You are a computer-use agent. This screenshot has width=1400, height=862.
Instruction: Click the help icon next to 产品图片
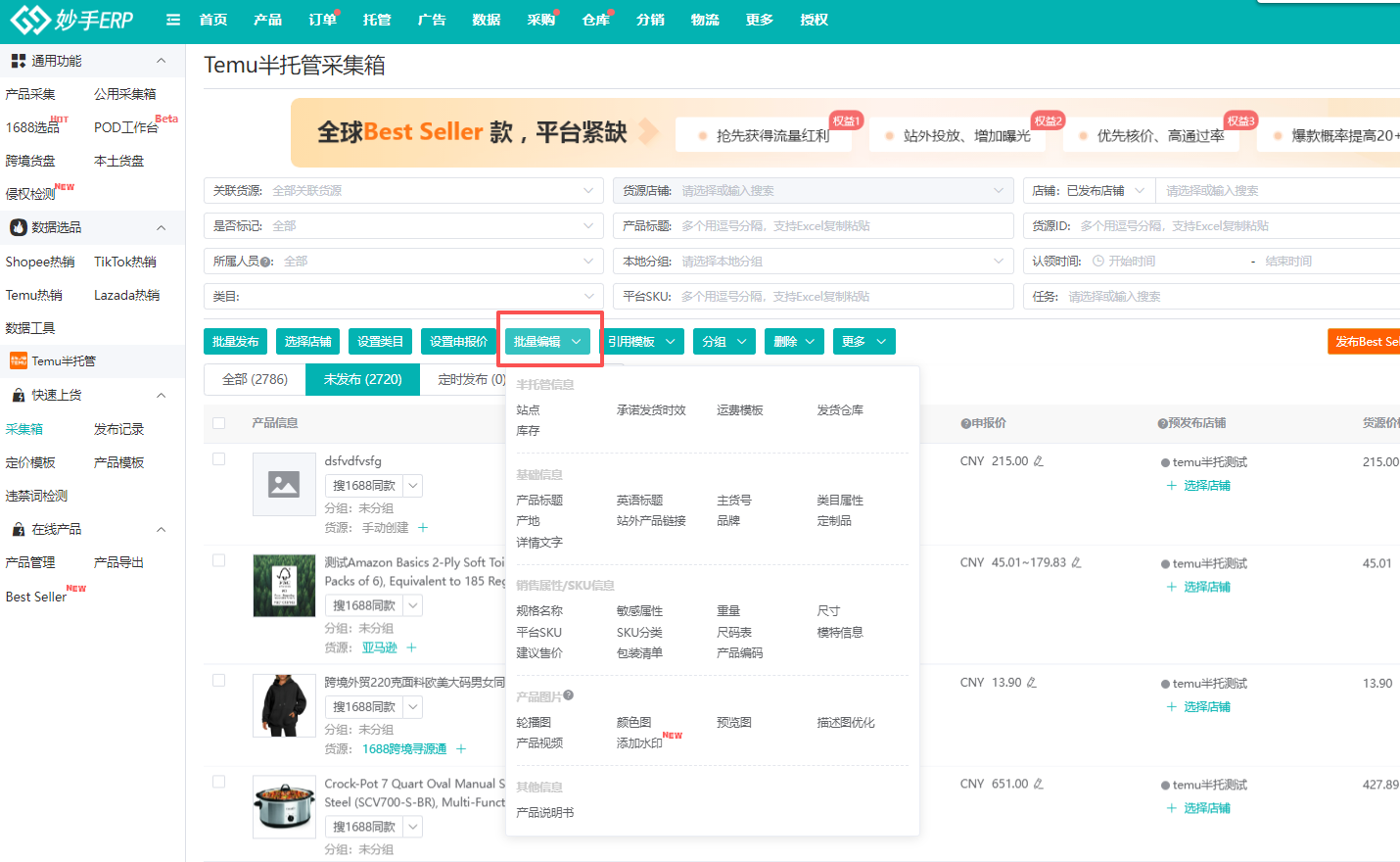[569, 695]
